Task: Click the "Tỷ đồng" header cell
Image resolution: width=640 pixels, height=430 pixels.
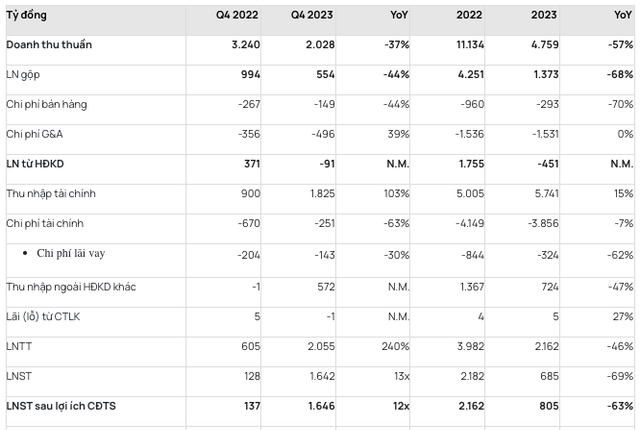Action: pos(26,16)
